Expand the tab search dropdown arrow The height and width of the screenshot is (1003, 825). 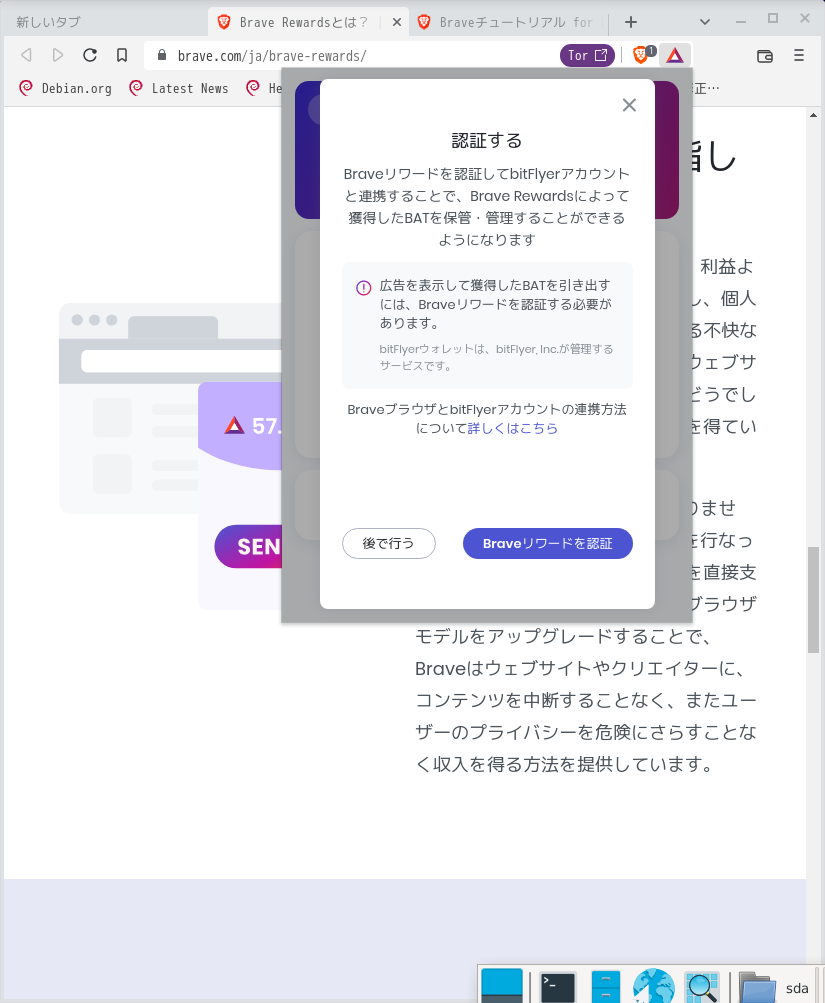click(x=705, y=22)
